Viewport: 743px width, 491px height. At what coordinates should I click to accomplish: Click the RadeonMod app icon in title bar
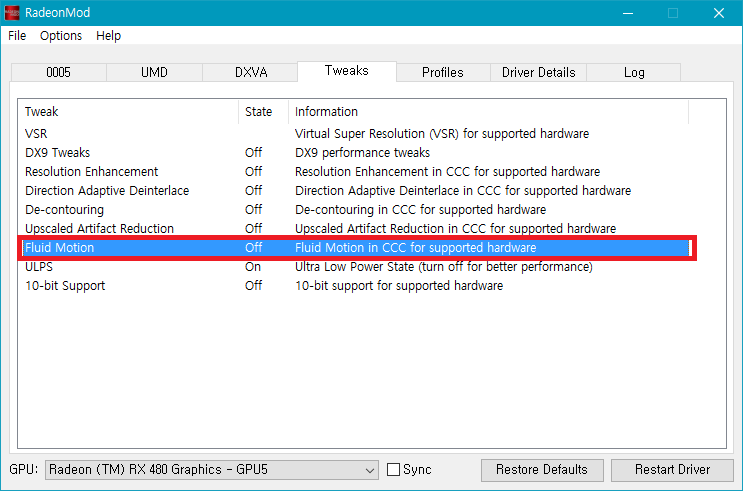tap(13, 13)
